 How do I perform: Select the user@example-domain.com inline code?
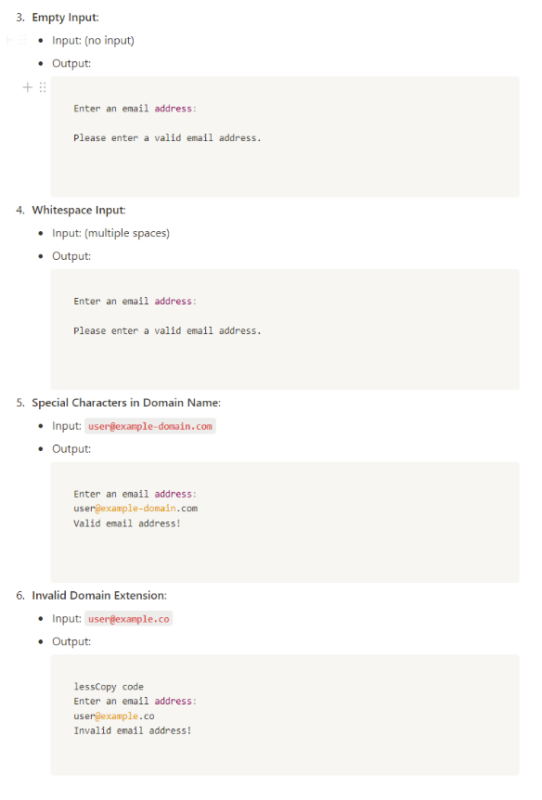tap(150, 426)
